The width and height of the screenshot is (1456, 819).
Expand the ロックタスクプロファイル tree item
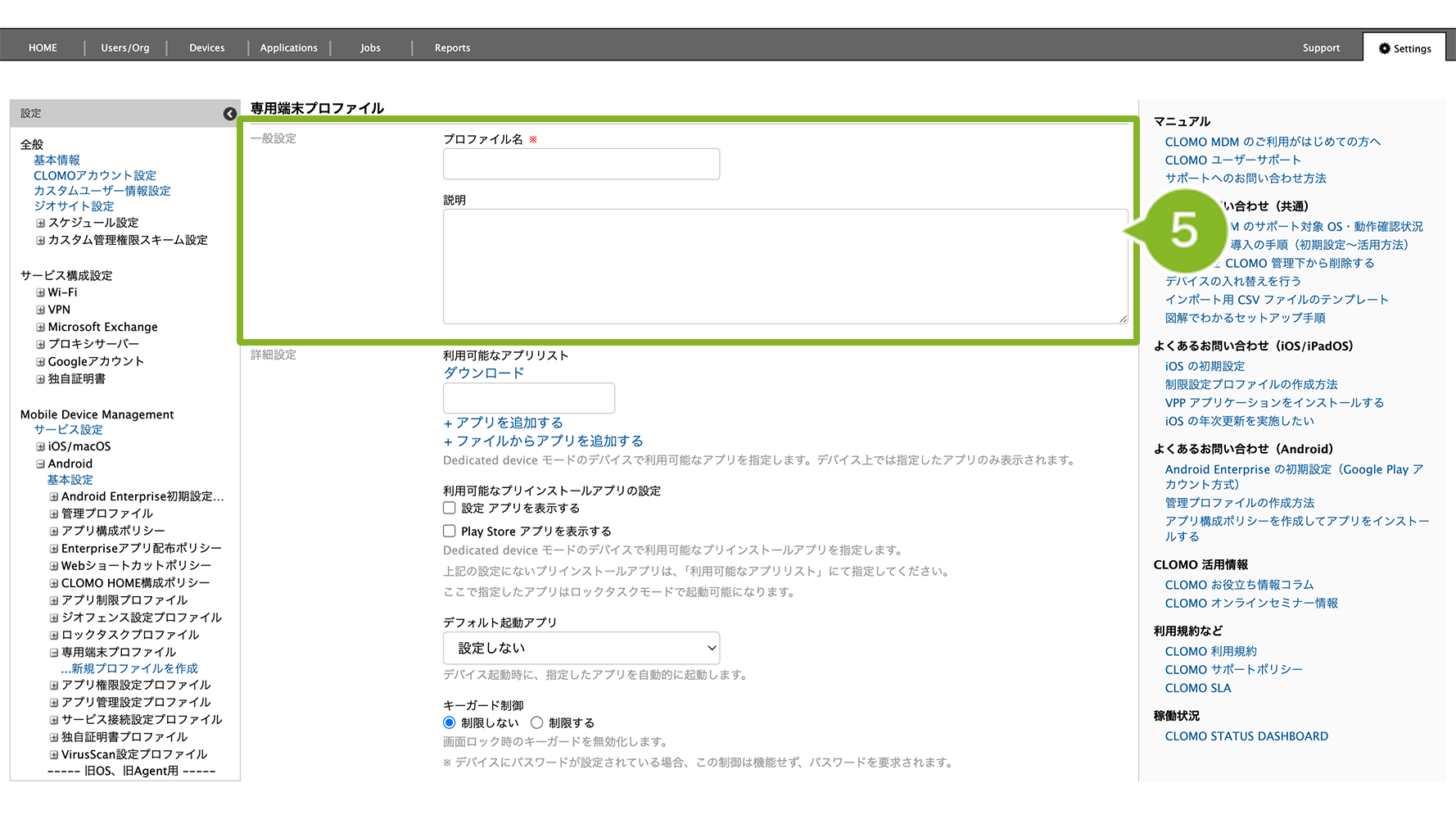point(54,635)
